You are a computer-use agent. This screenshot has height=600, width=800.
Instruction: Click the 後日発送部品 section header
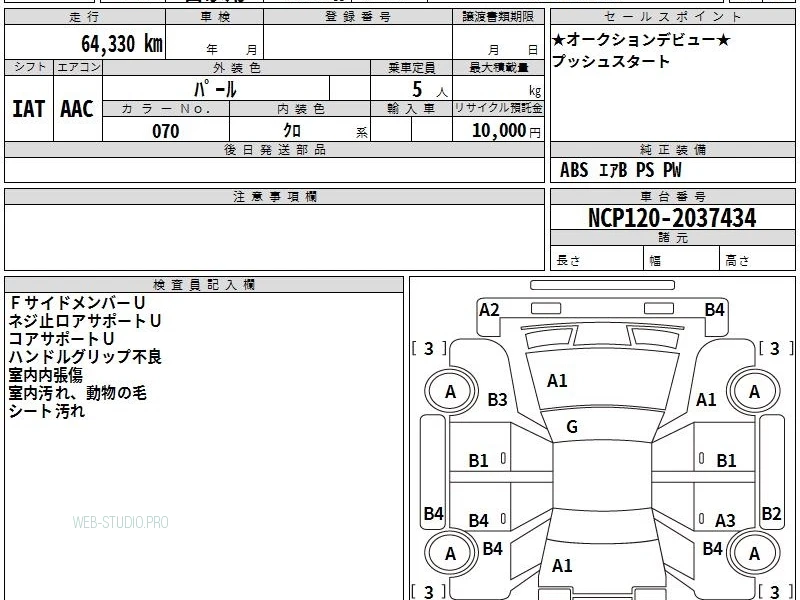tap(274, 150)
